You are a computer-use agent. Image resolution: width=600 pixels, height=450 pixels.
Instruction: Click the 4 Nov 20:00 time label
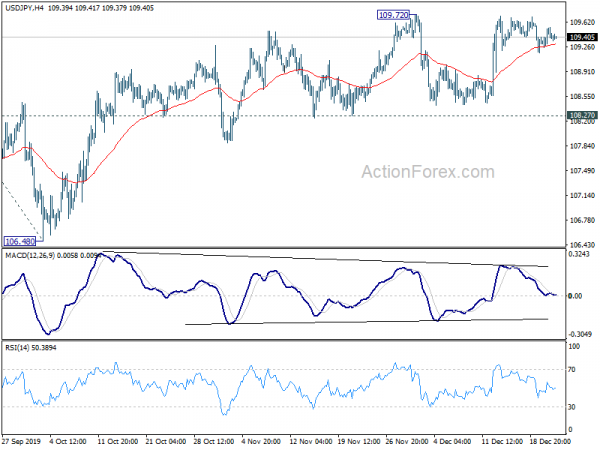pyautogui.click(x=262, y=441)
